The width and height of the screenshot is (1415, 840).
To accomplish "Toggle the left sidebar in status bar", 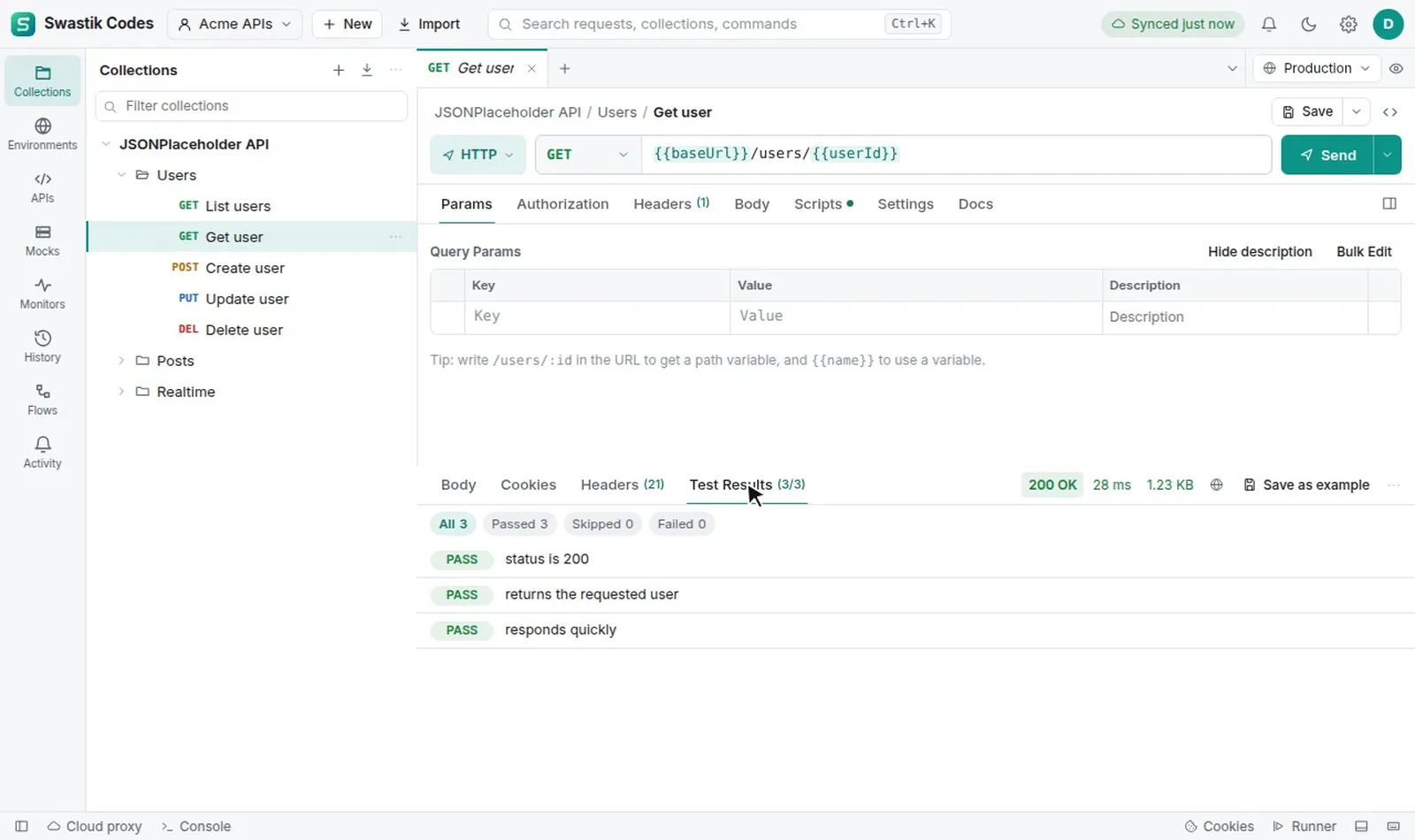I will [x=22, y=826].
